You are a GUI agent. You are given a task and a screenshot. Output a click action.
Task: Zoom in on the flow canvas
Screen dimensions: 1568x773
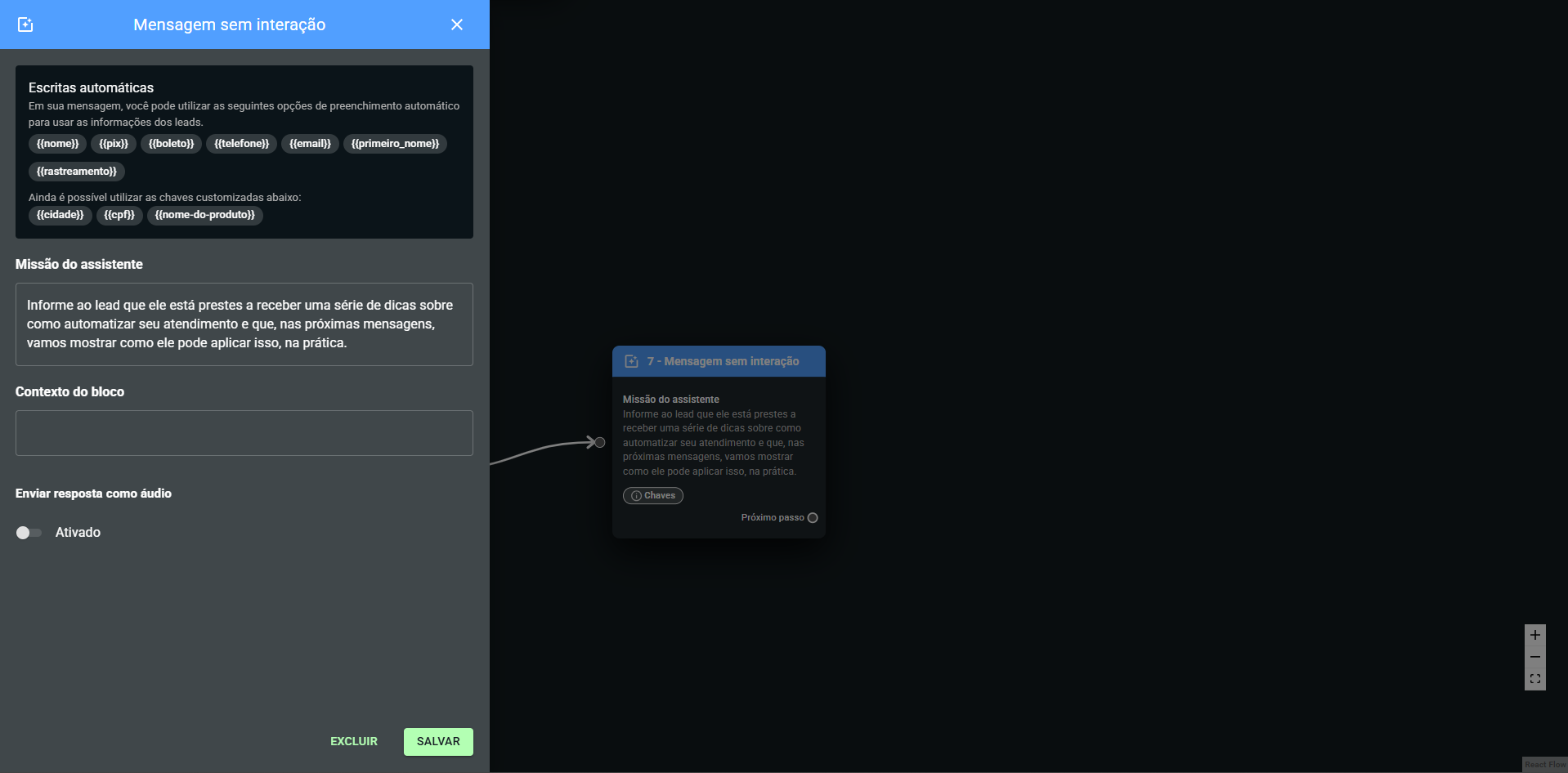[x=1534, y=635]
